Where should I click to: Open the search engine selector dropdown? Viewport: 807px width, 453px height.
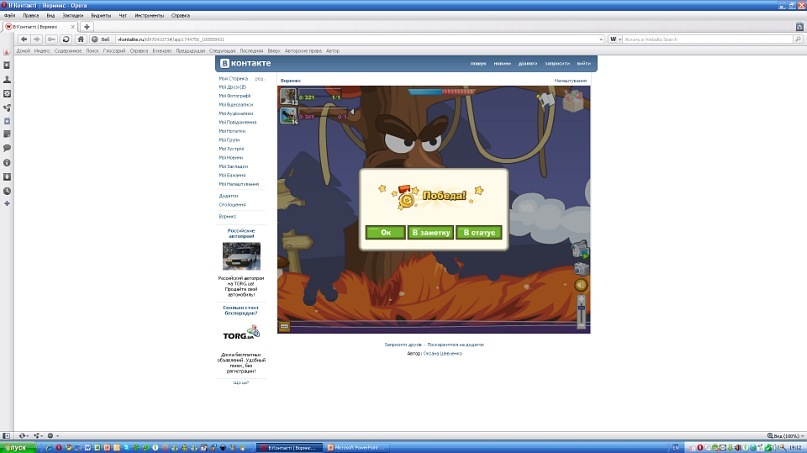pyautogui.click(x=615, y=39)
